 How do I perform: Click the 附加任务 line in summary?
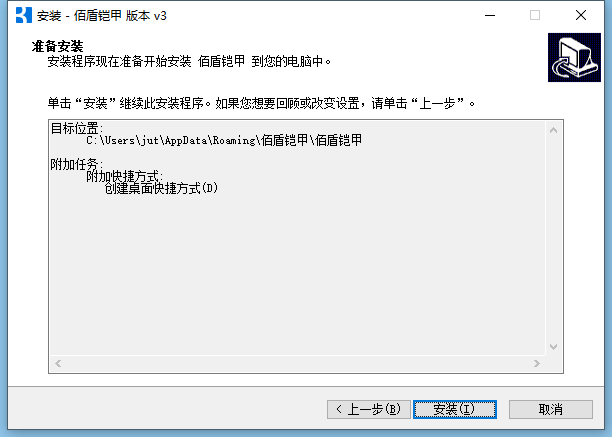pyautogui.click(x=77, y=164)
